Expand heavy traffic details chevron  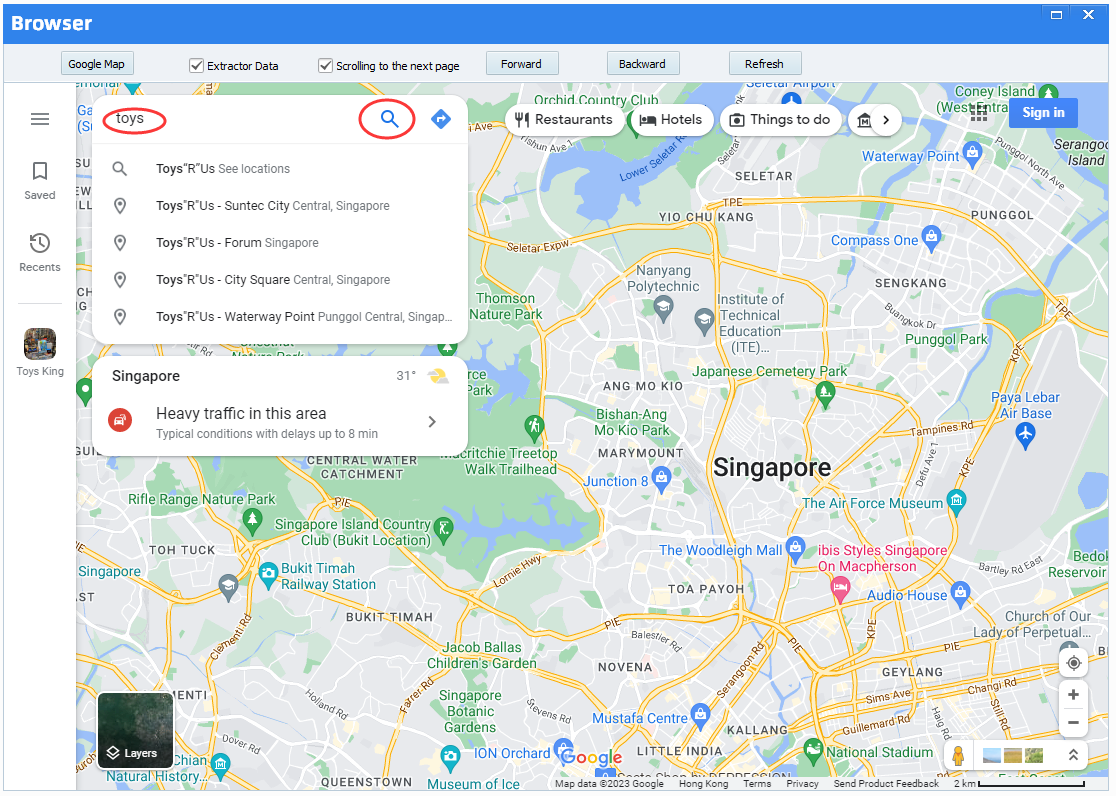[432, 422]
